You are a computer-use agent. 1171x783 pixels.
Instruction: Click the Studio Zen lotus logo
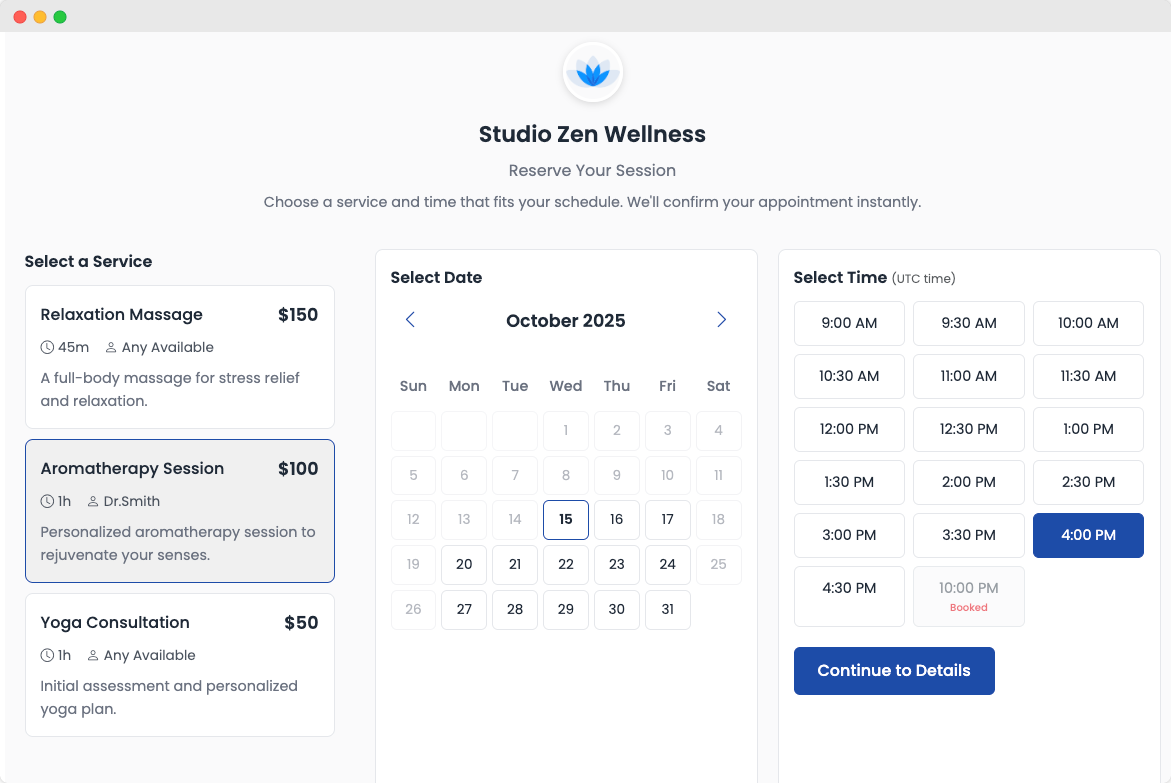[592, 73]
